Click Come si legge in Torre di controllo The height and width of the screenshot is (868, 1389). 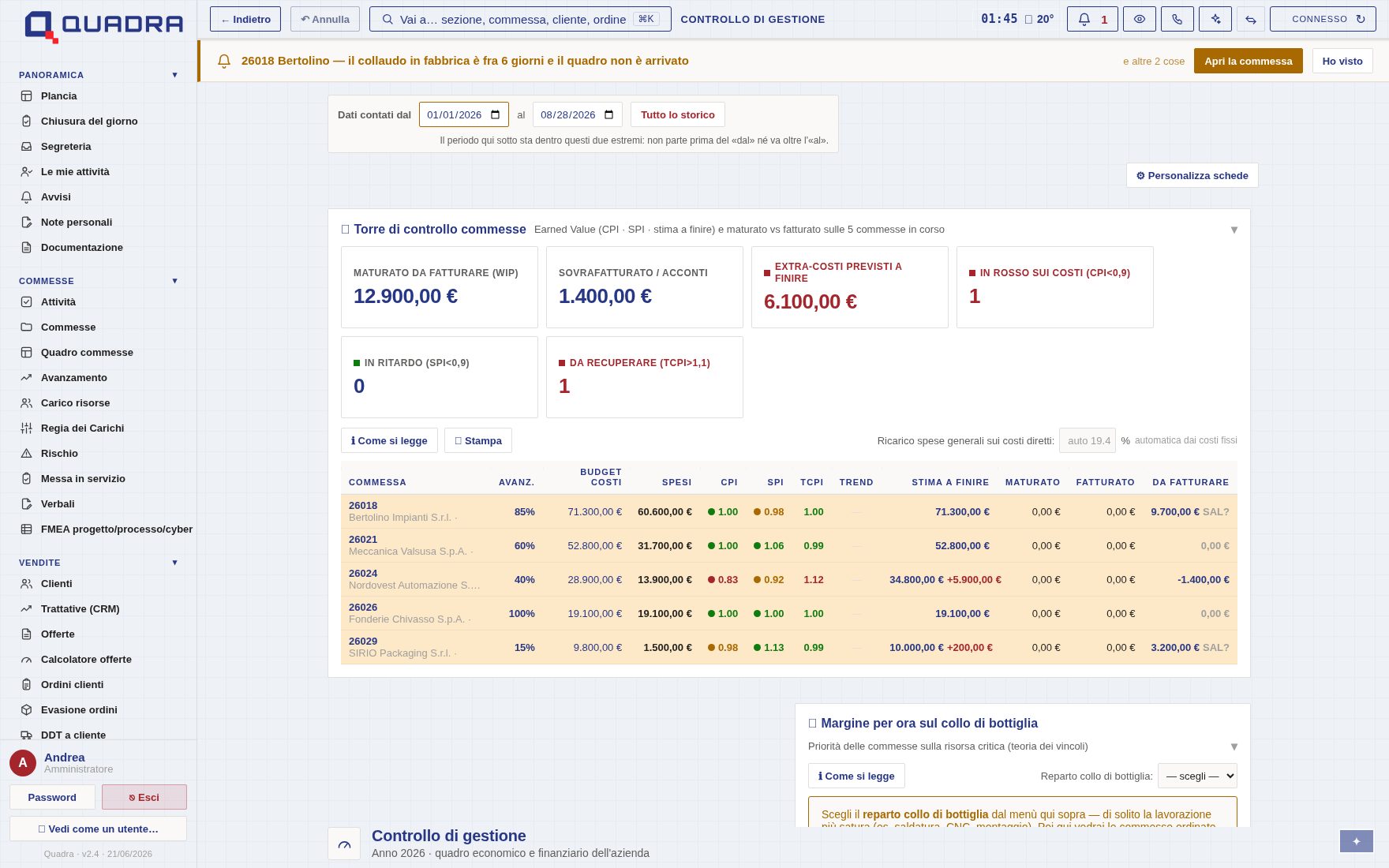[x=389, y=440]
